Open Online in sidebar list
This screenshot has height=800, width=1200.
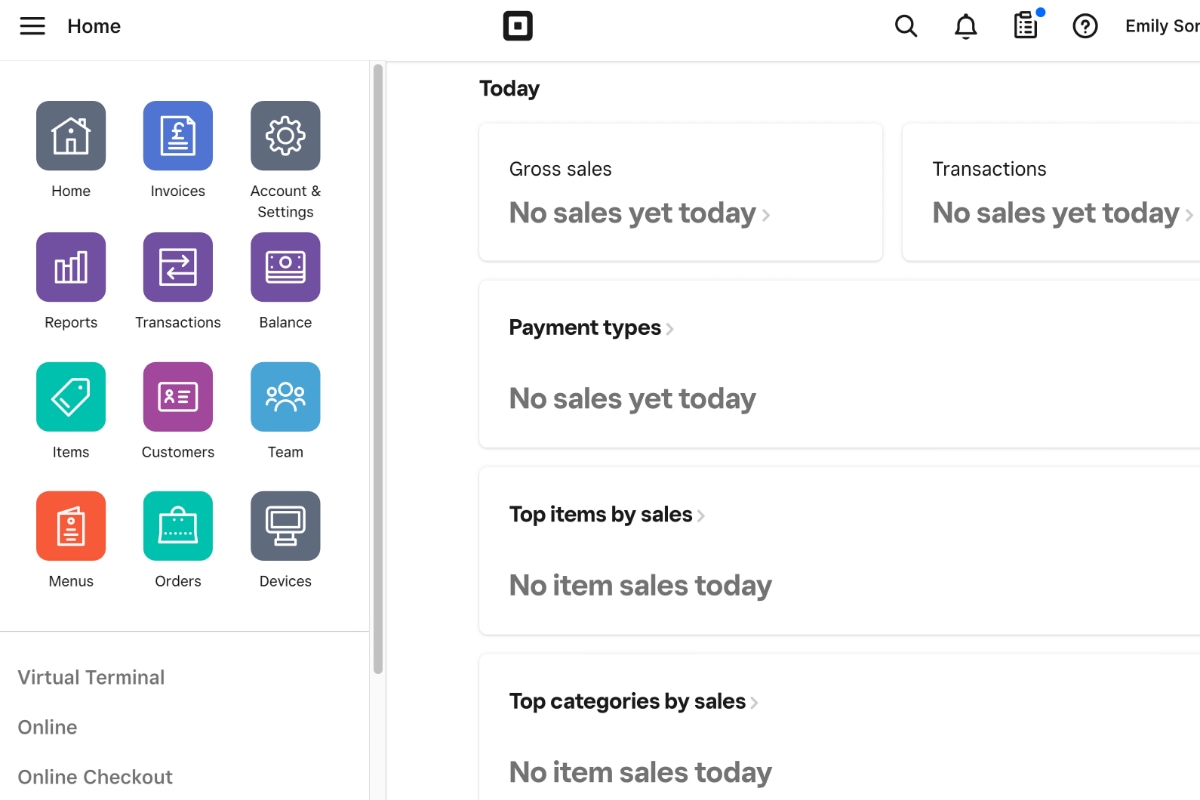click(47, 727)
